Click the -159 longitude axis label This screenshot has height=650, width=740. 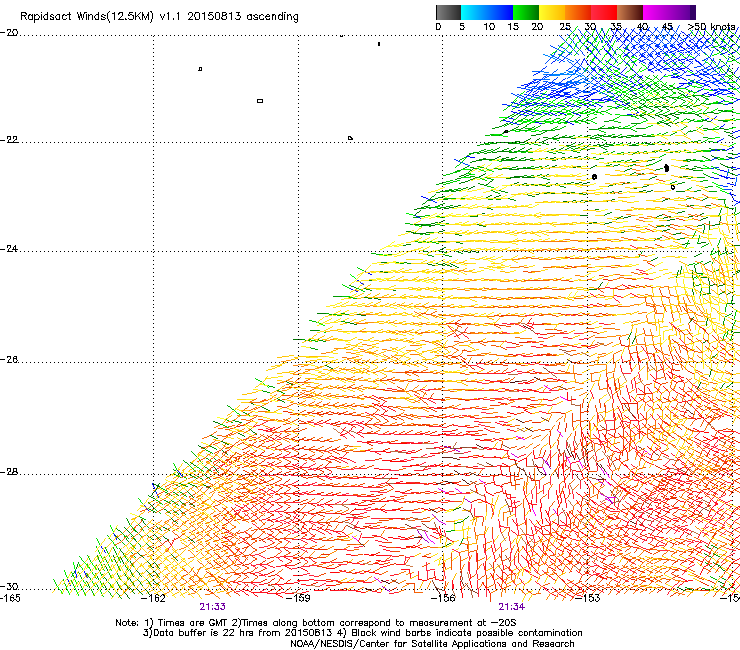coord(298,598)
